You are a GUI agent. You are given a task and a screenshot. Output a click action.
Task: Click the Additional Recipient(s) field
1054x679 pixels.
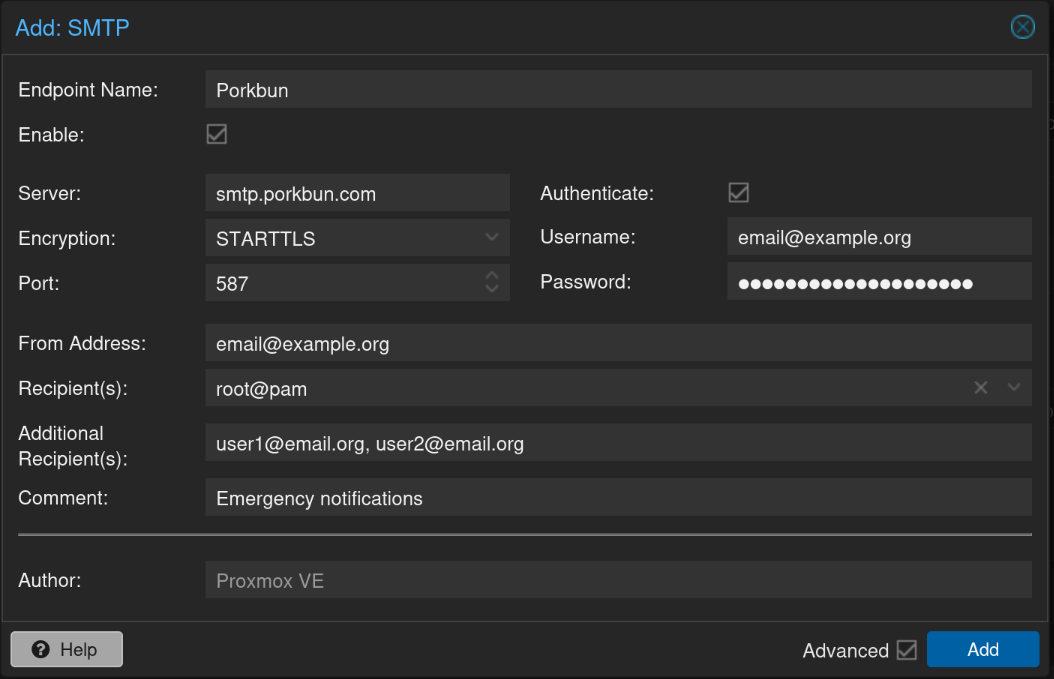[618, 443]
